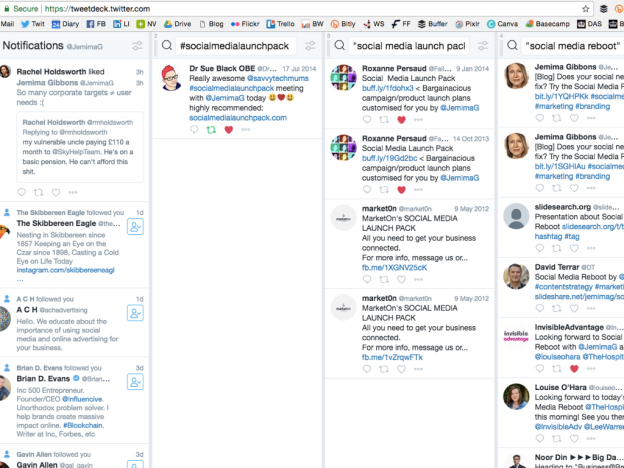Retweet the slidesearch.org presentation tweet
This screenshot has width=624, height=468.
click(556, 248)
